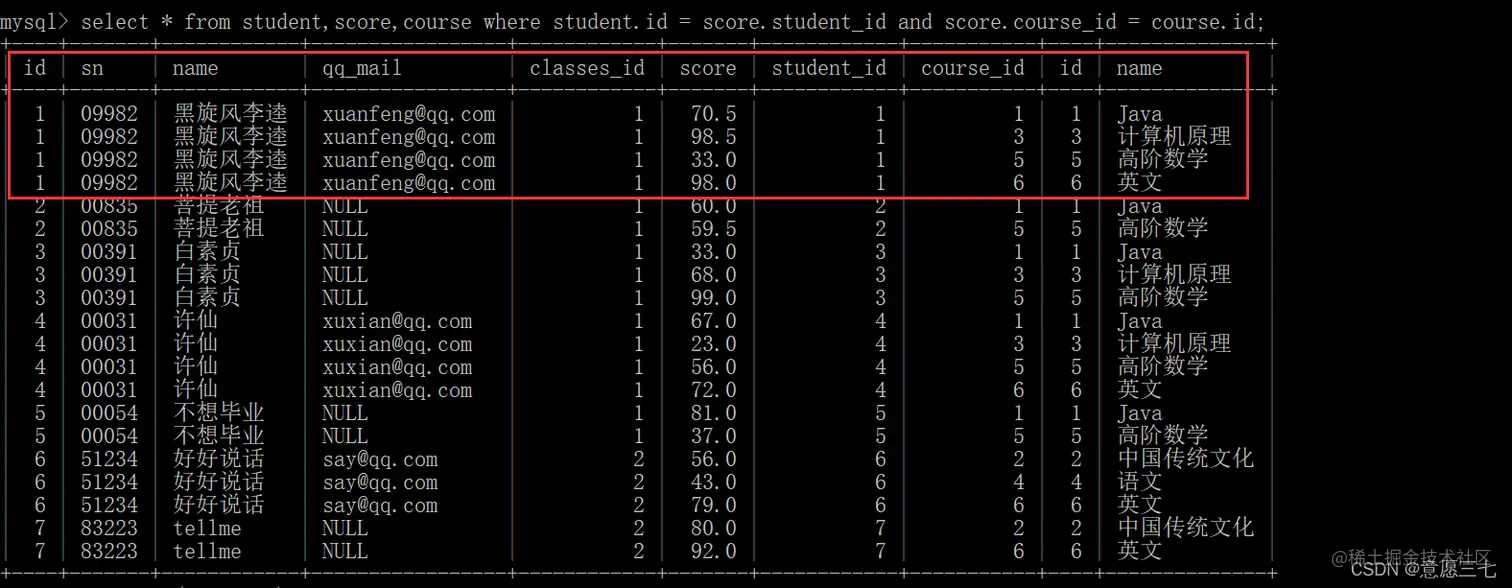Click 黑旋风李逵 in the 98.5 score row

(230, 137)
